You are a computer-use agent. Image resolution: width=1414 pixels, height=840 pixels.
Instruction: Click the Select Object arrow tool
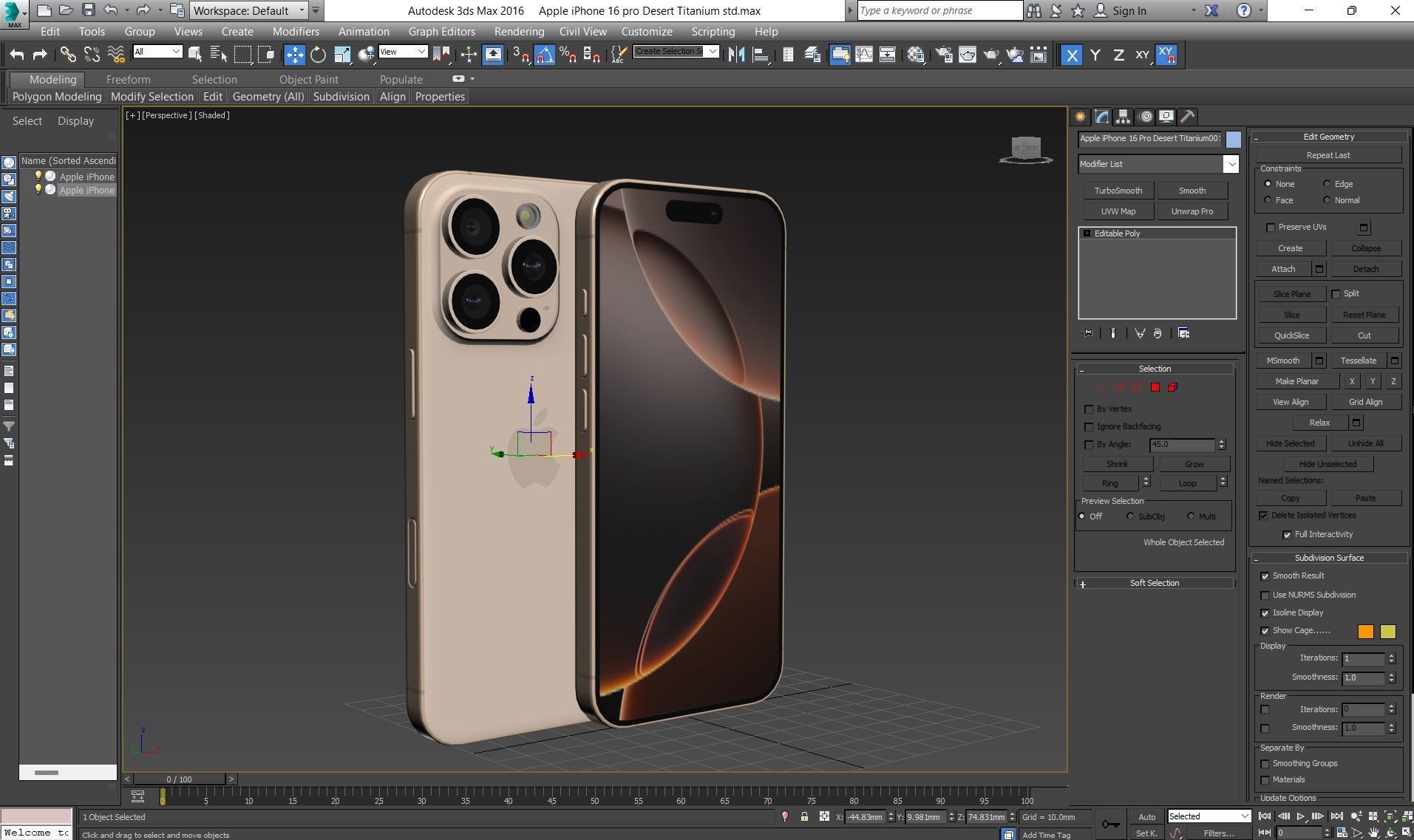pyautogui.click(x=195, y=55)
